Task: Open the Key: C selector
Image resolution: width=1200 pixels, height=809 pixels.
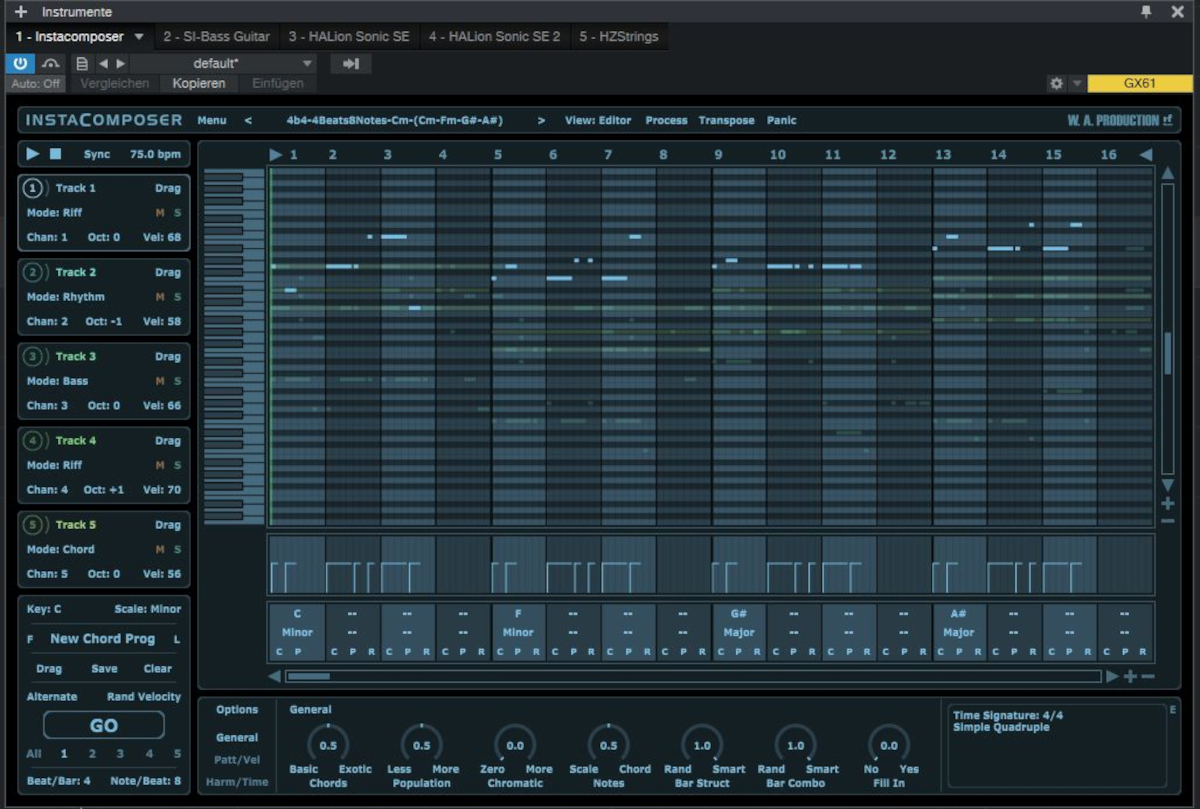Action: point(44,609)
